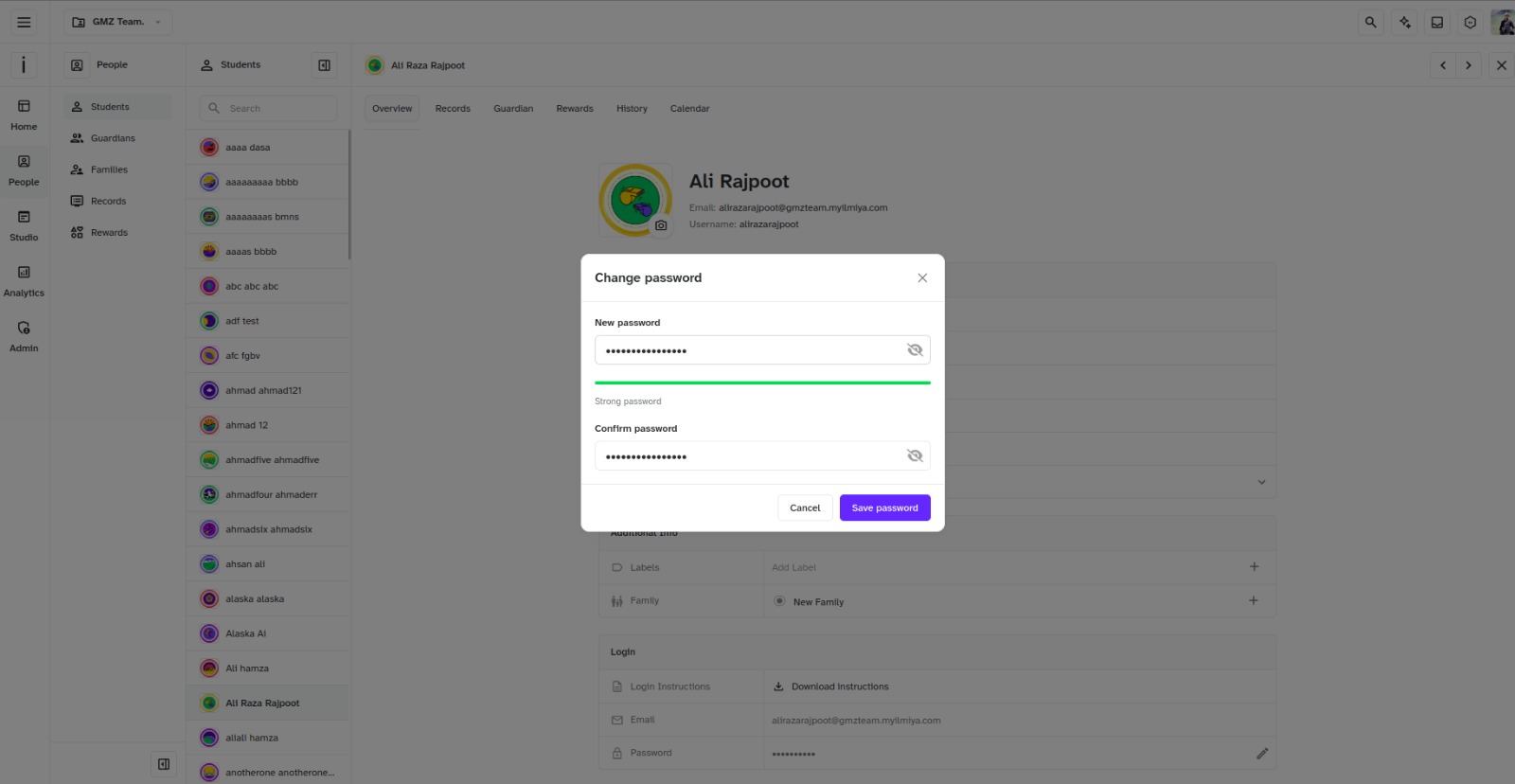Open Studio in the left rail
This screenshot has width=1515, height=784.
pyautogui.click(x=24, y=225)
